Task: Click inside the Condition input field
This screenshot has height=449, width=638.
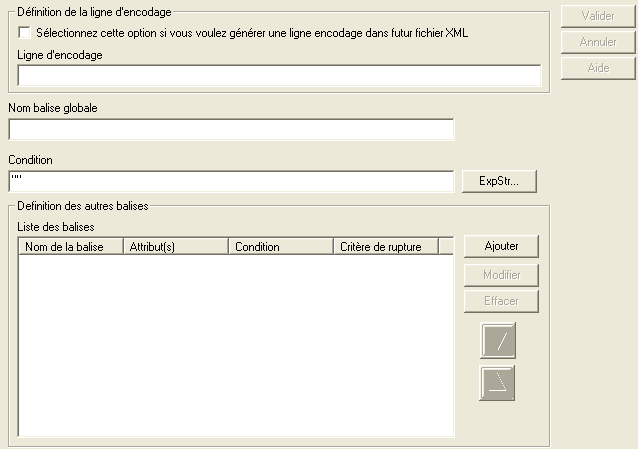Action: tap(231, 181)
